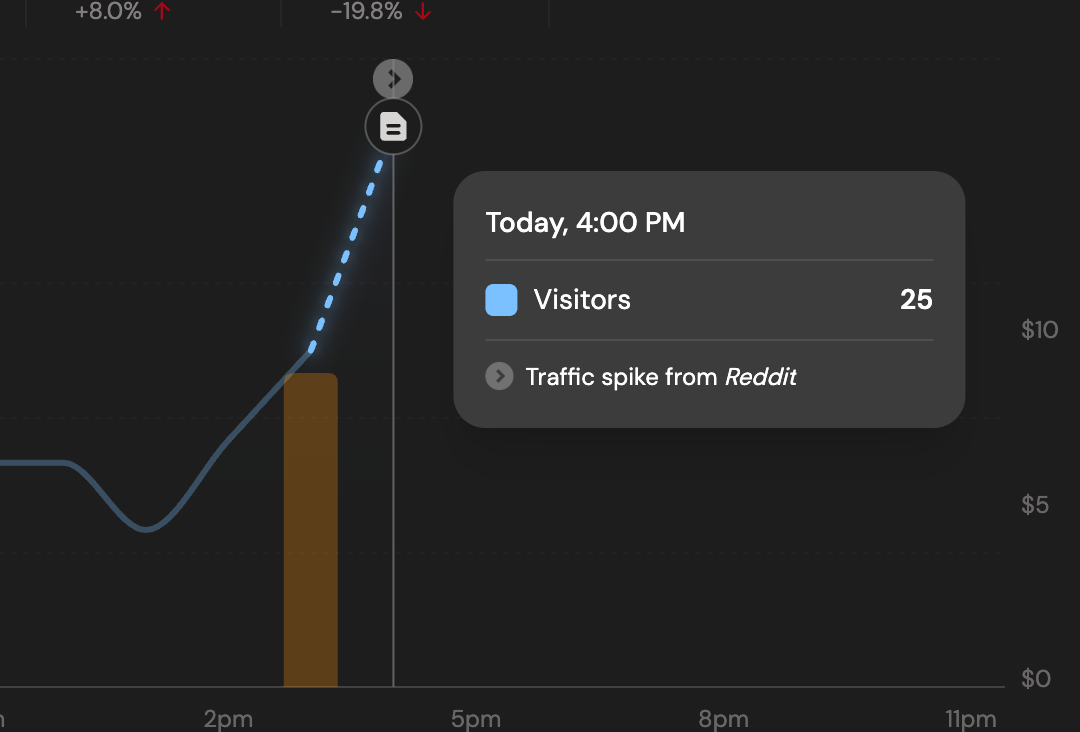Click the 2pm label on time axis

pos(228,719)
